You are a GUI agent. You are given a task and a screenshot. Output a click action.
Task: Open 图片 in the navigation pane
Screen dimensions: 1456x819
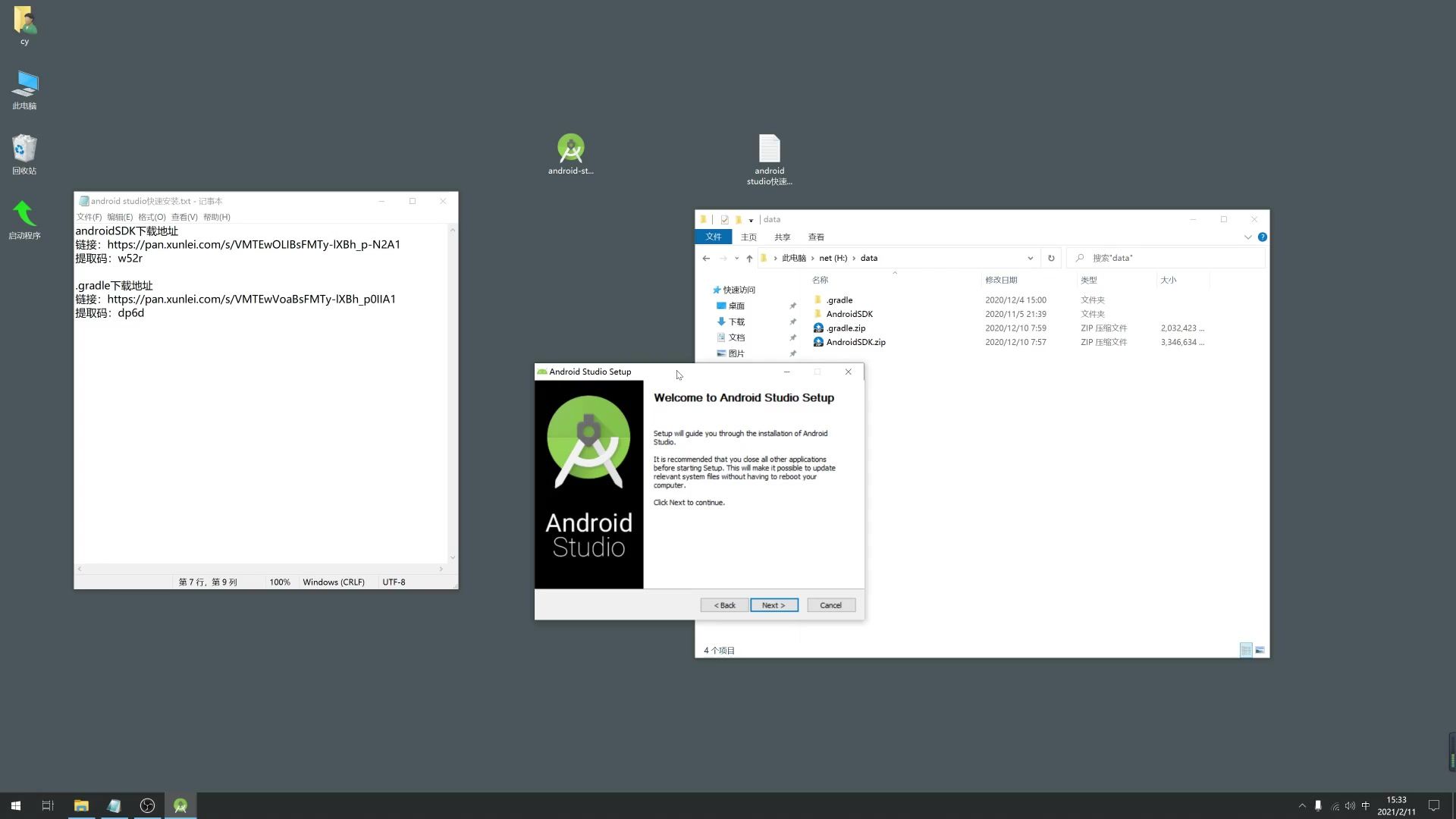[x=730, y=353]
